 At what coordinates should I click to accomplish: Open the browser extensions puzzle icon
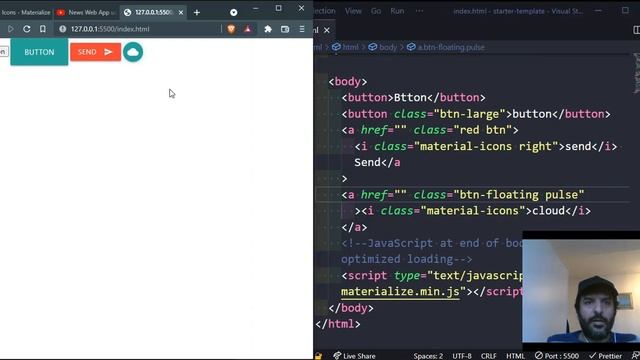coord(268,29)
